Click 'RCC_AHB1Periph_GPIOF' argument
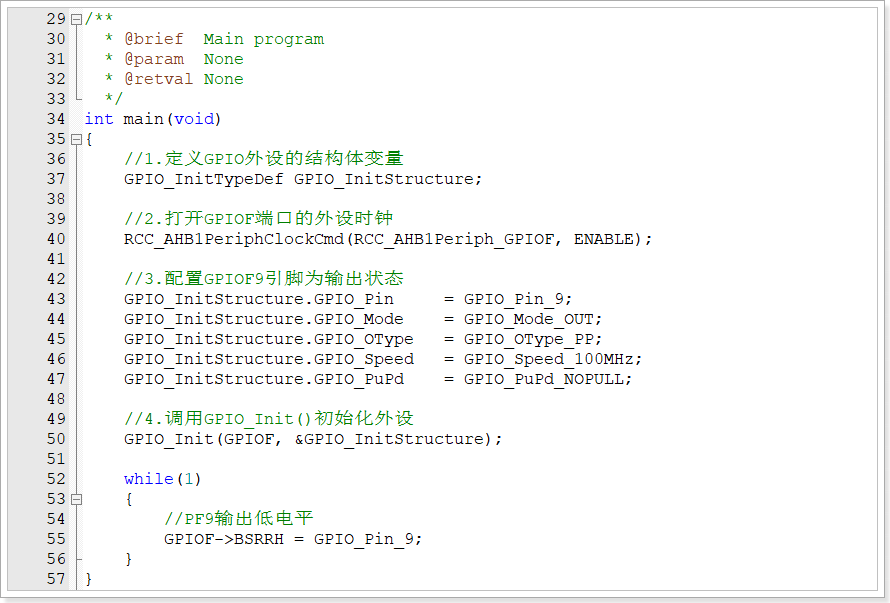Image resolution: width=890 pixels, height=603 pixels. (x=454, y=239)
